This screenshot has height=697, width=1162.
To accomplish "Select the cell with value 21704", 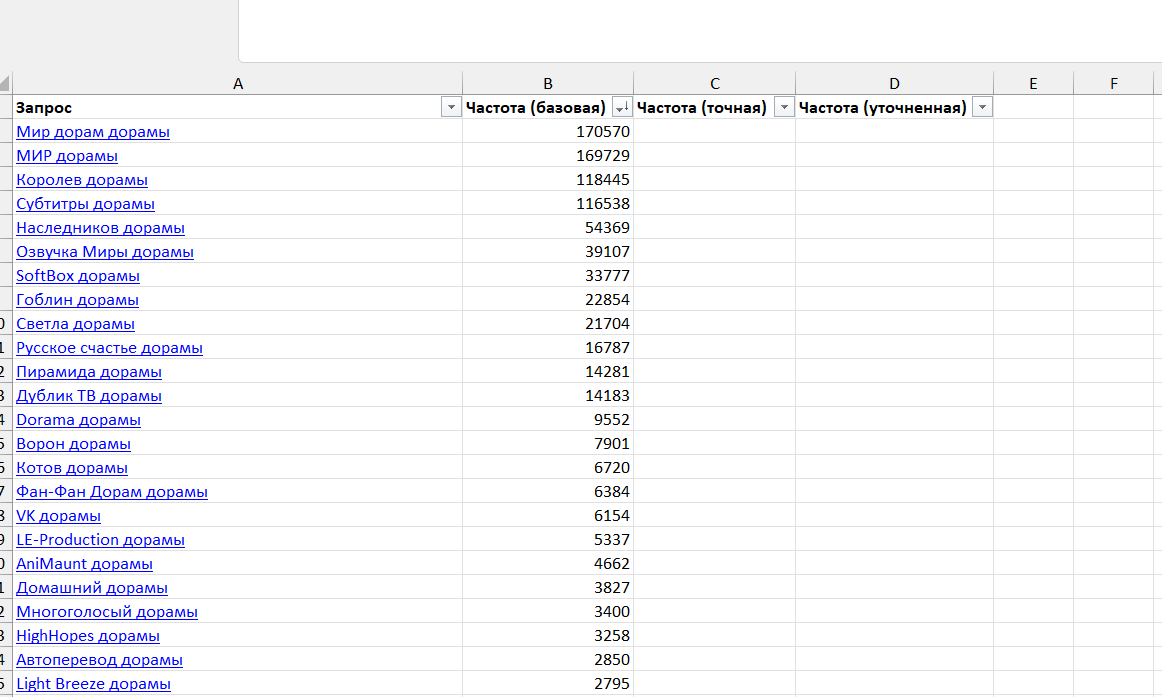I will pyautogui.click(x=548, y=324).
